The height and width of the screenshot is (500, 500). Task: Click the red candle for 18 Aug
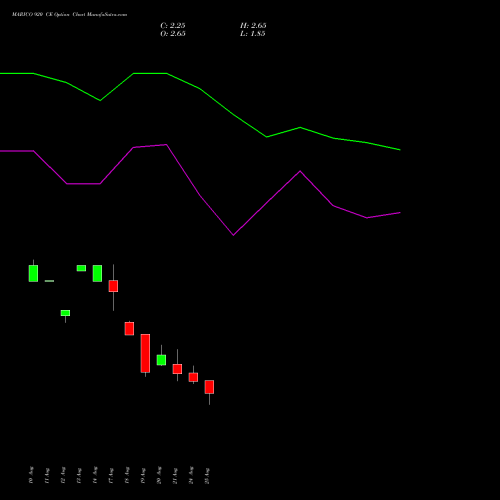129,328
